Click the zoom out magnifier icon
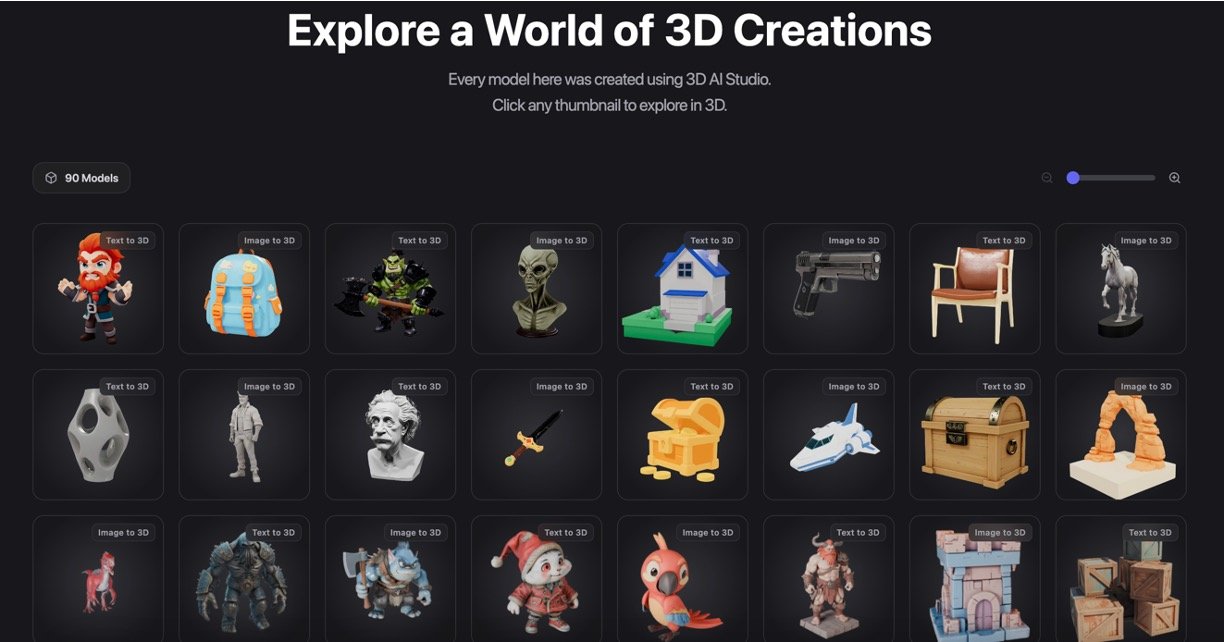 pos(1047,178)
